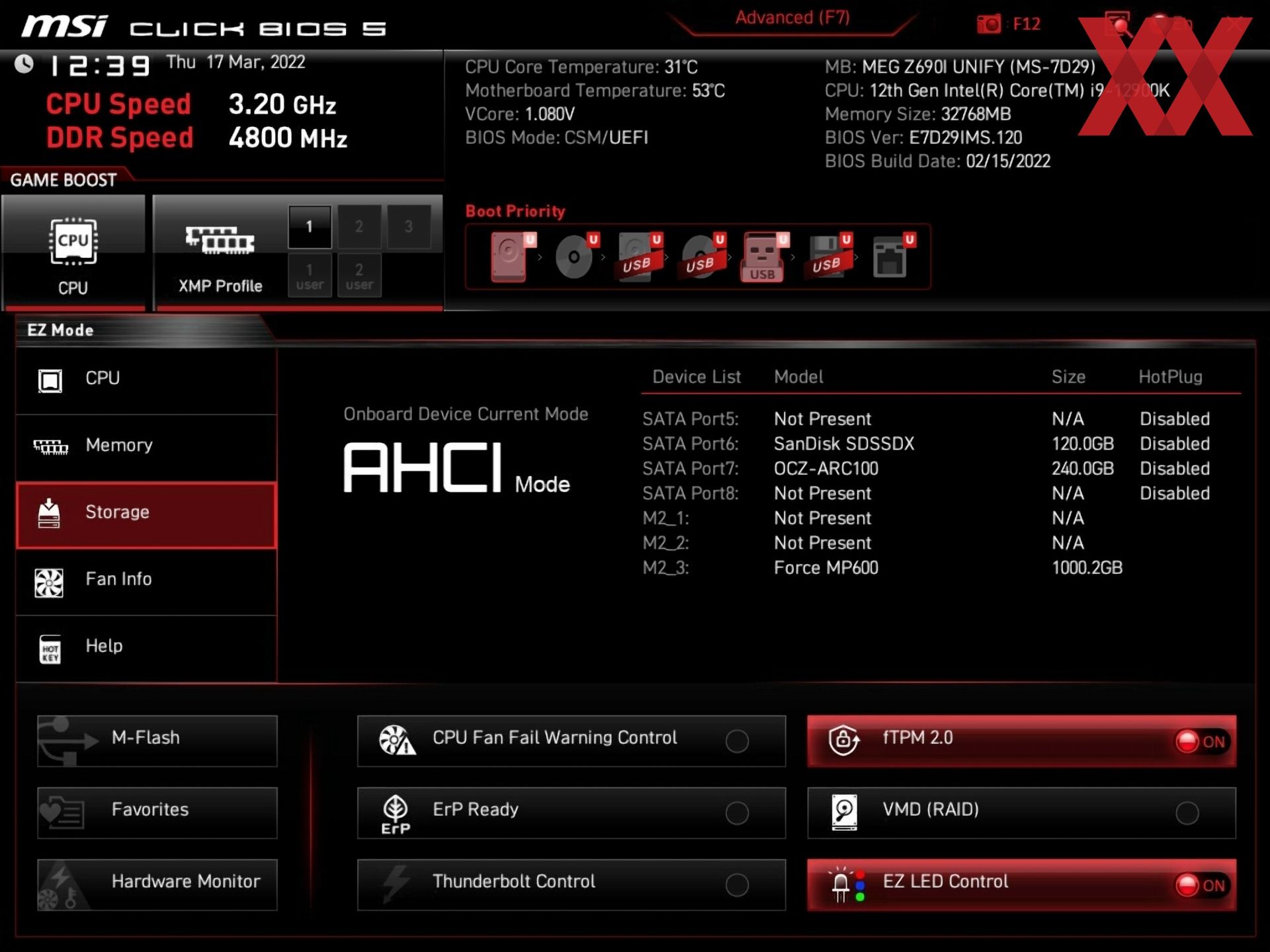Image resolution: width=1270 pixels, height=952 pixels.
Task: Click the Device List column header
Action: click(x=697, y=377)
